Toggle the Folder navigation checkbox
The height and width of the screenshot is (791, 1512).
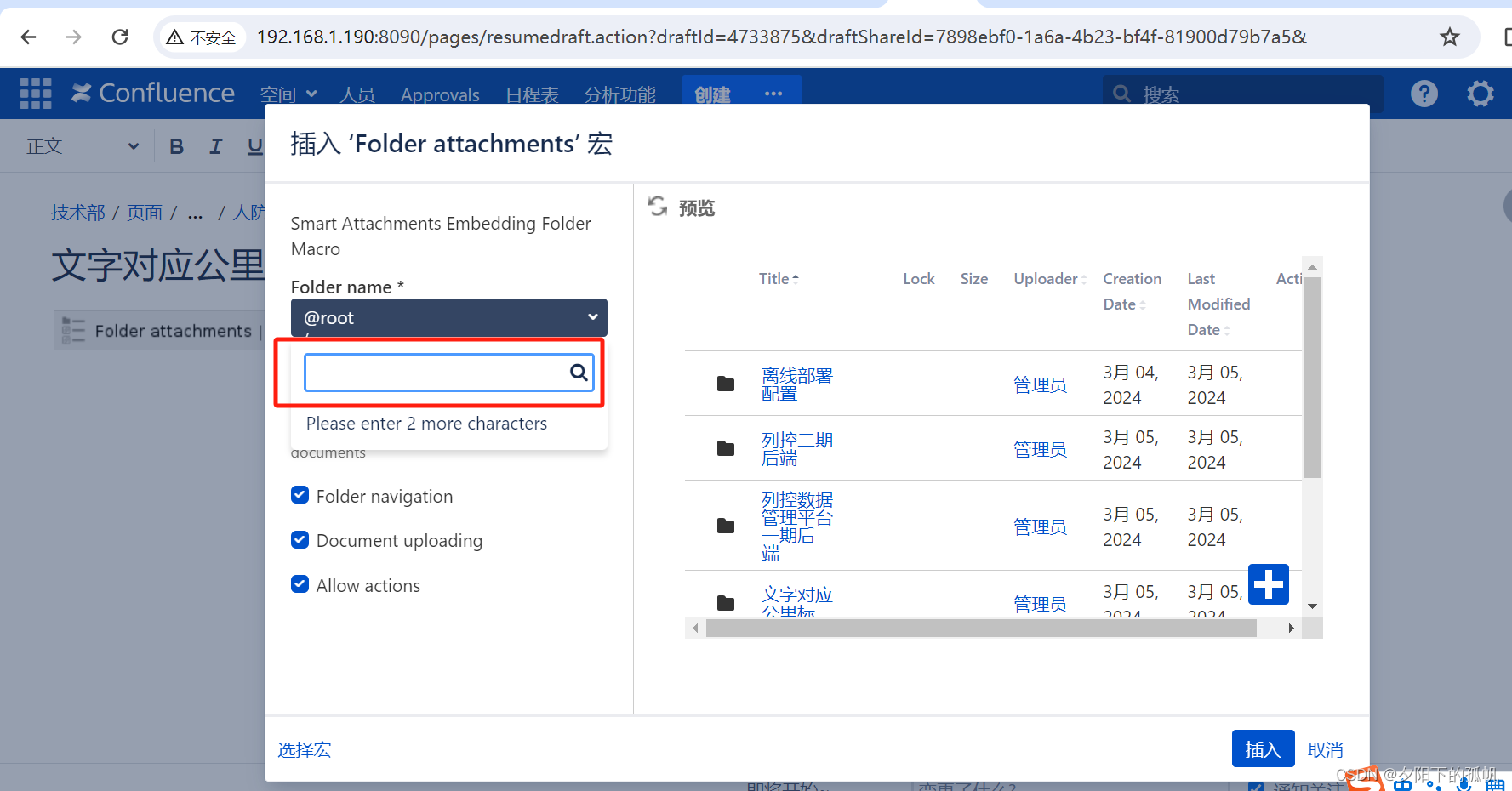tap(300, 495)
